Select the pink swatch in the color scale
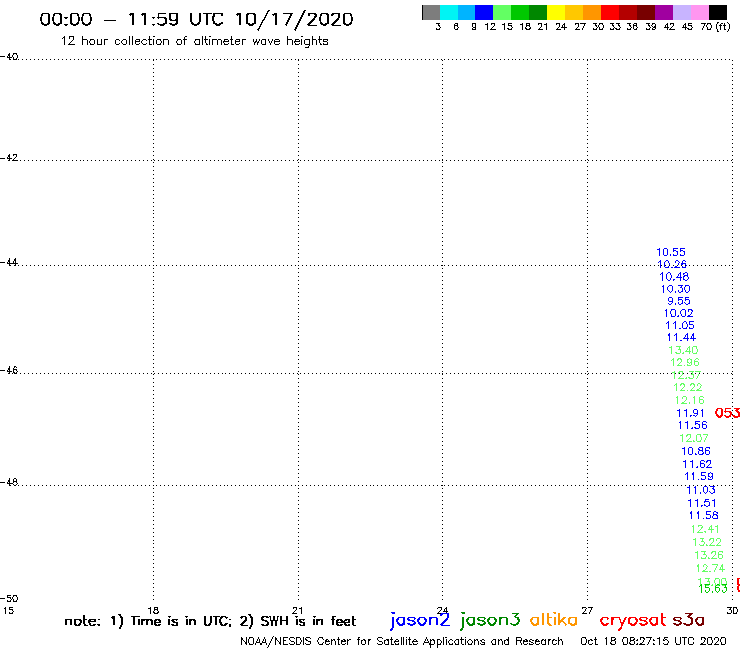Screen dimensions: 740x650 (x=700, y=13)
